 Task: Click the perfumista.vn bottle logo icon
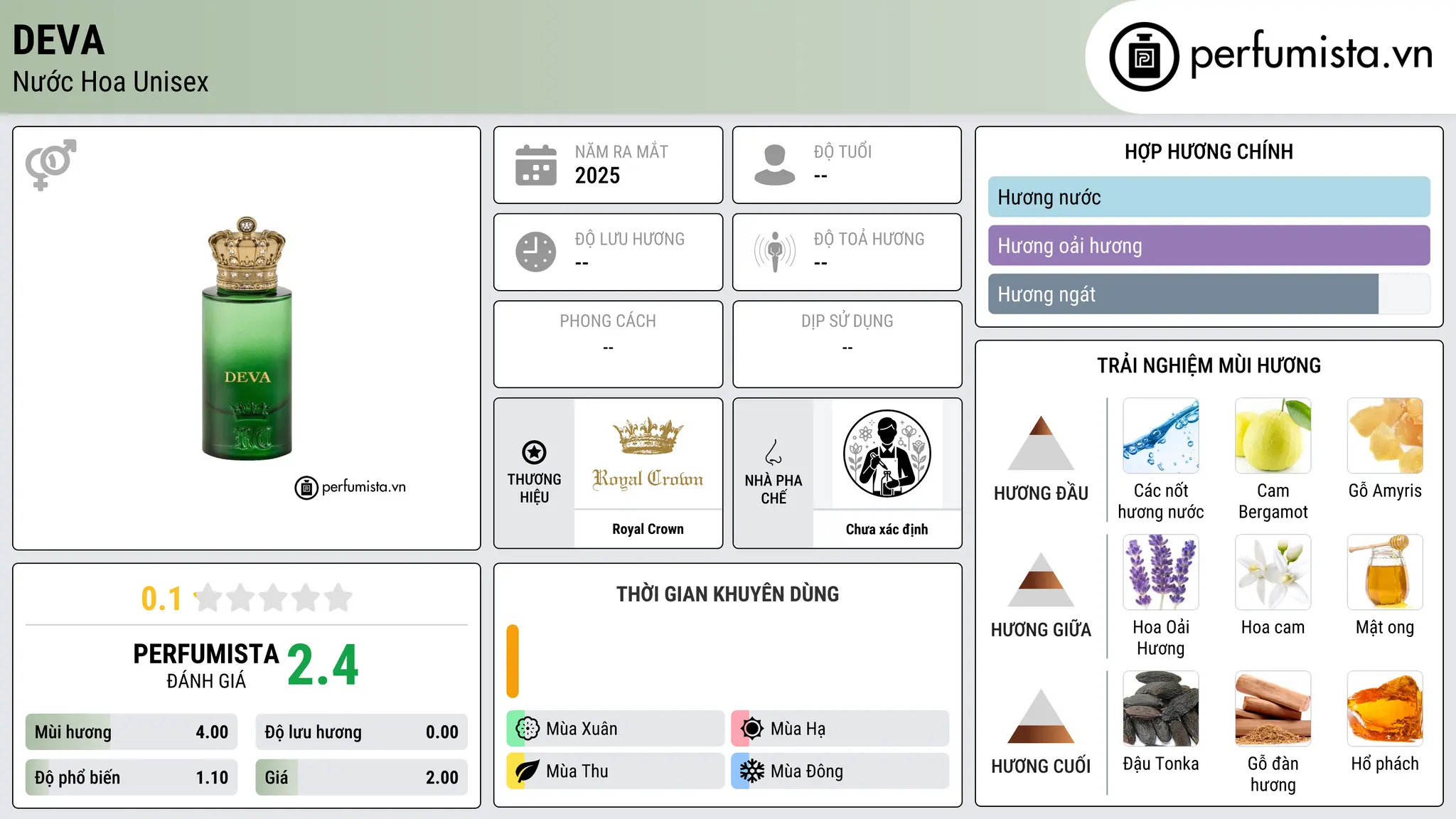[1144, 57]
